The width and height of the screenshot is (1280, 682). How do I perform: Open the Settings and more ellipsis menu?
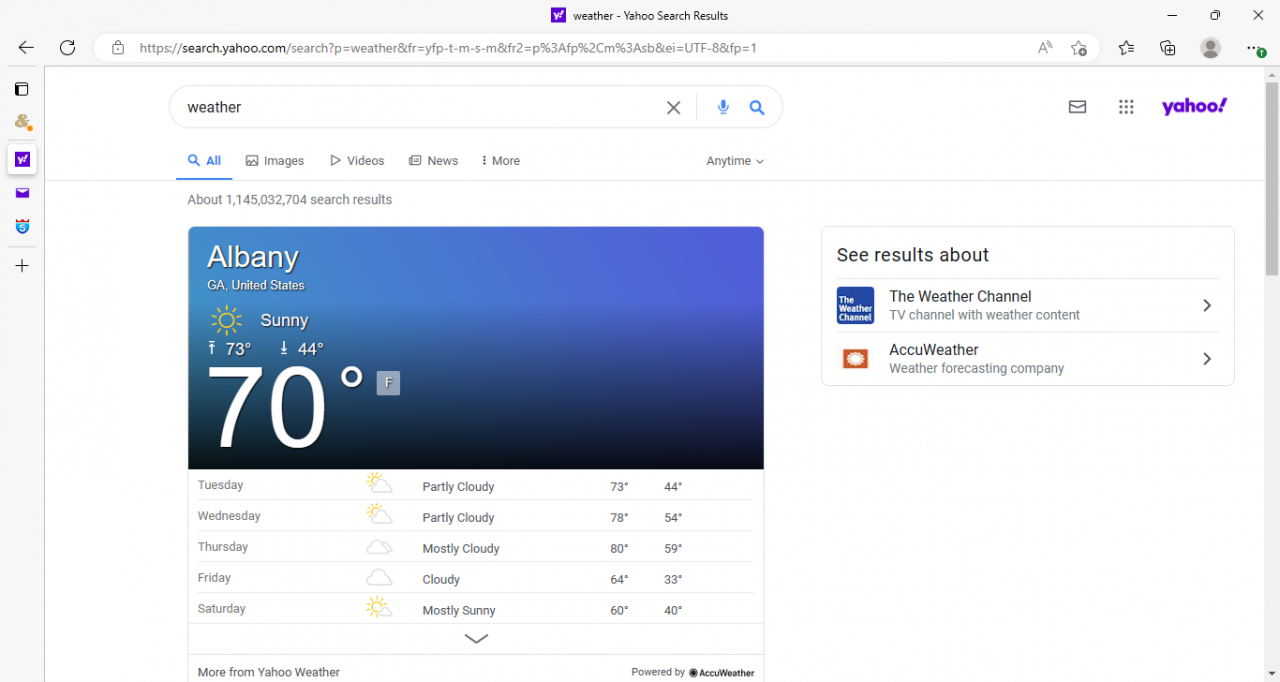coord(1255,47)
